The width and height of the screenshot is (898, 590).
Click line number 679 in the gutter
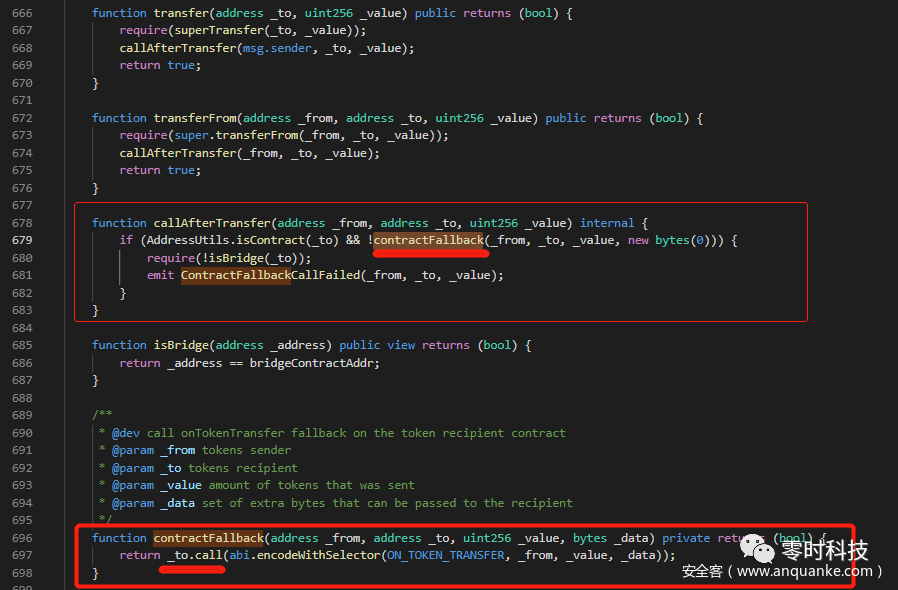point(21,241)
